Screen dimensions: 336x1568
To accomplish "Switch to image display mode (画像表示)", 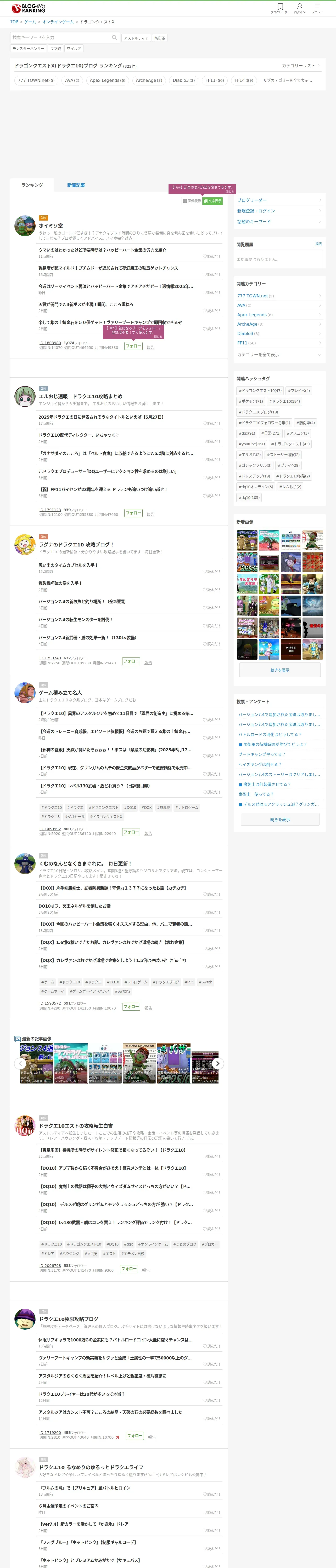I will click(192, 201).
